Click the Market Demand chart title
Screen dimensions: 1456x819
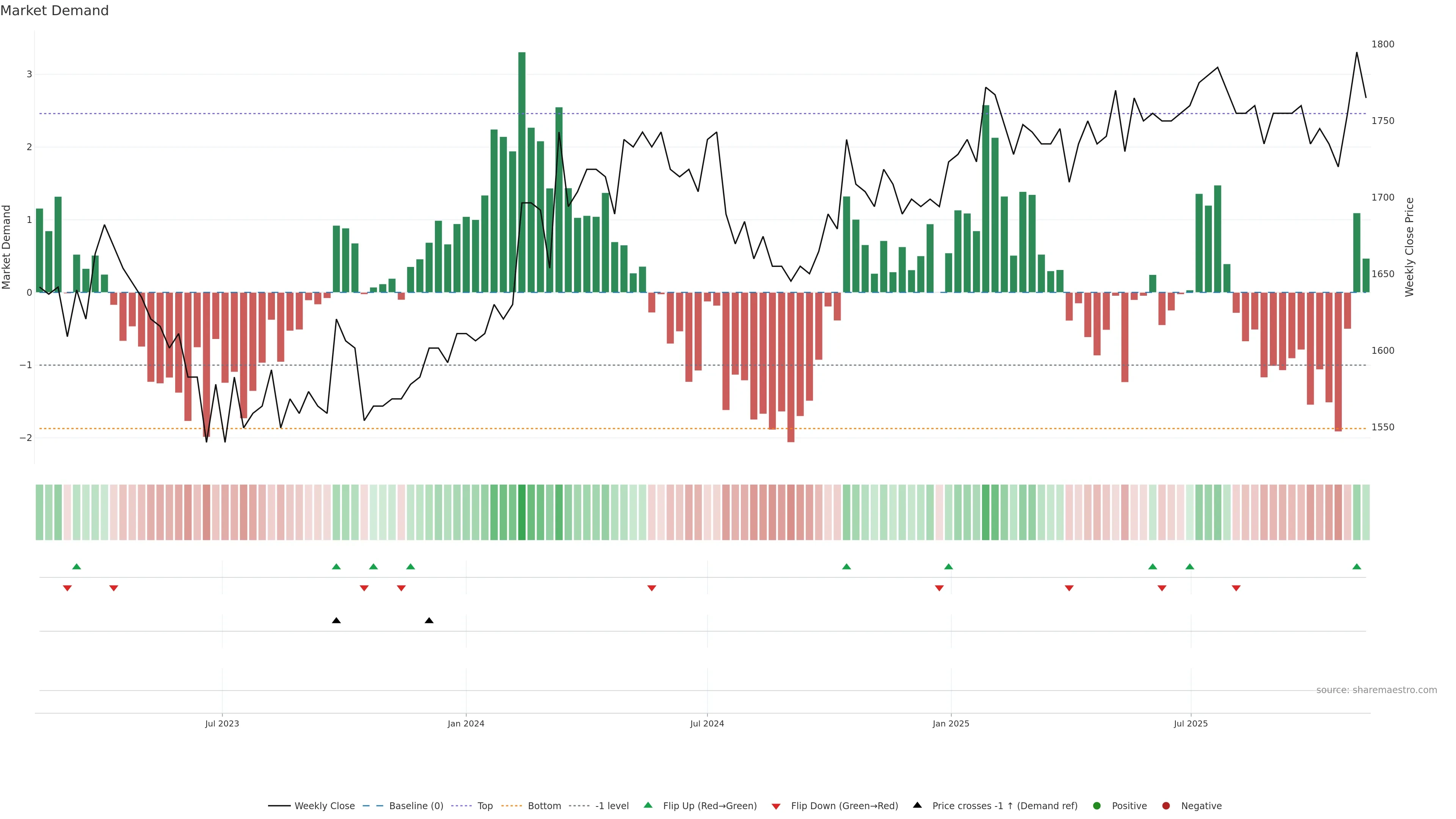coord(54,11)
